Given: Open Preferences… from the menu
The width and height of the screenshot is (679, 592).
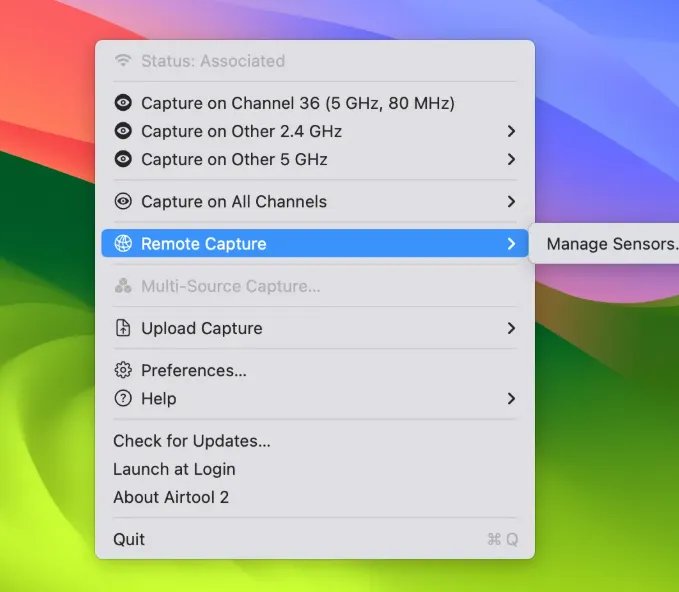Looking at the screenshot, I should click(x=315, y=370).
